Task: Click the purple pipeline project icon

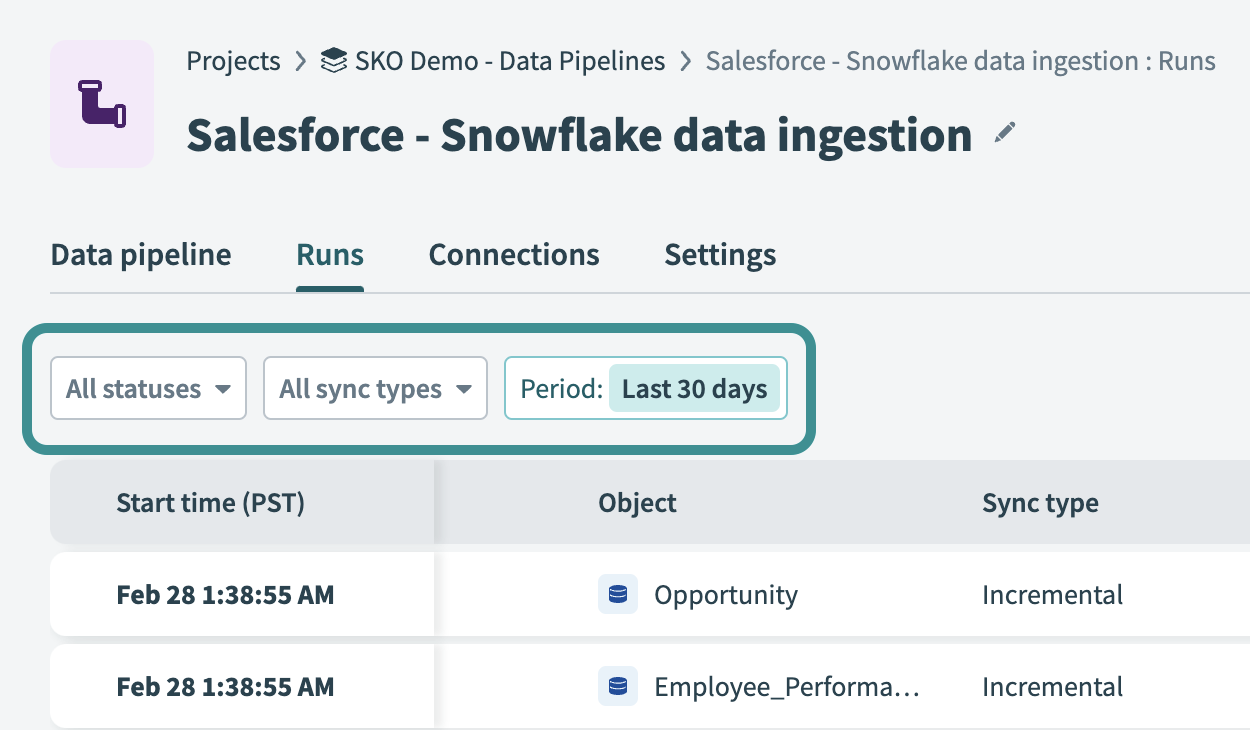Action: point(102,104)
